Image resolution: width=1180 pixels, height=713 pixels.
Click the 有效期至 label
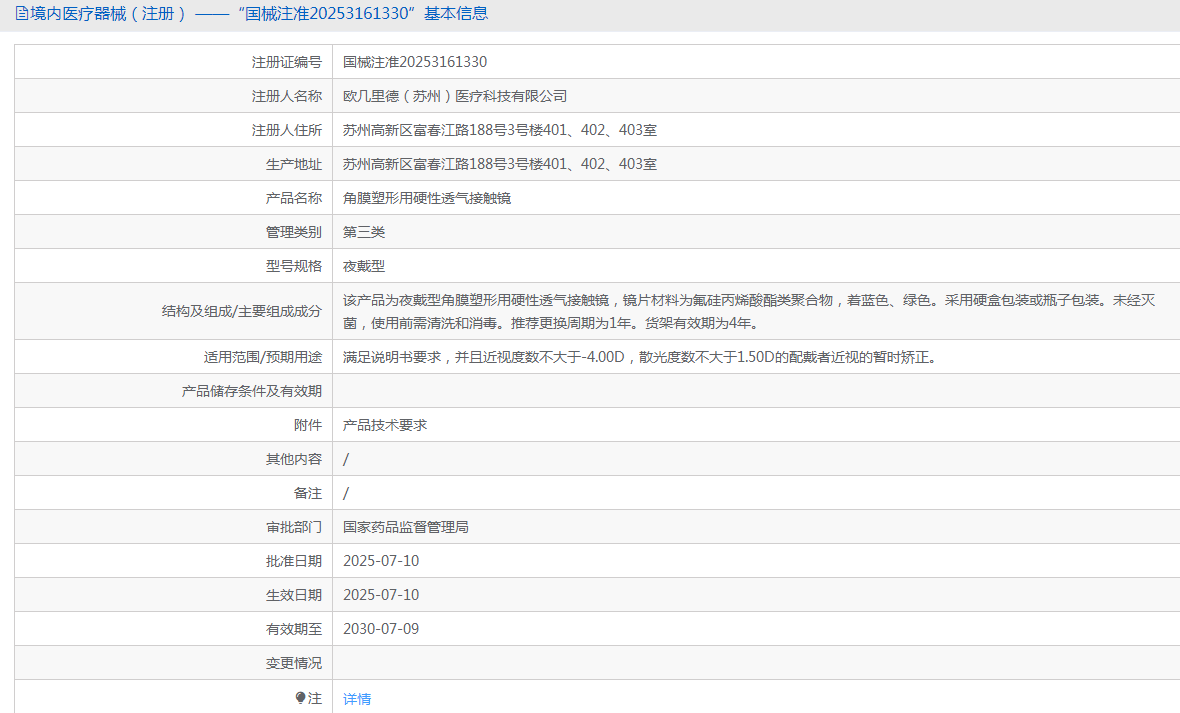pyautogui.click(x=293, y=629)
